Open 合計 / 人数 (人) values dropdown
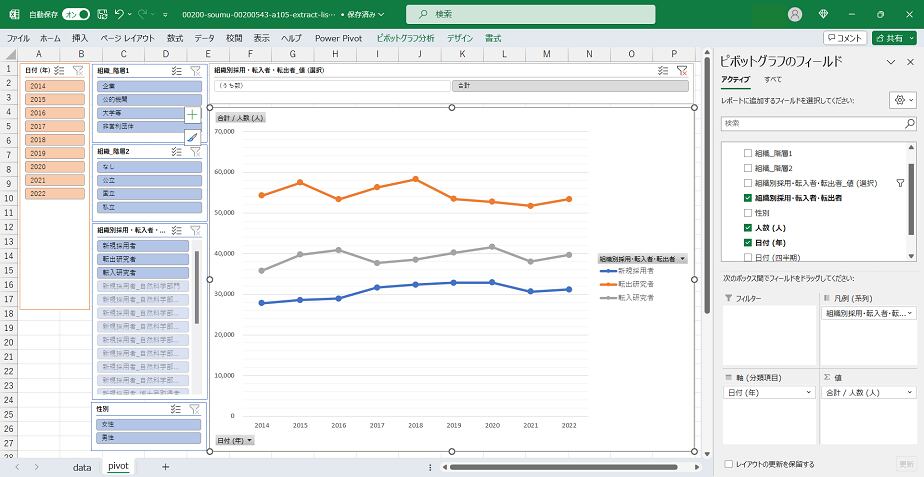 click(x=908, y=393)
